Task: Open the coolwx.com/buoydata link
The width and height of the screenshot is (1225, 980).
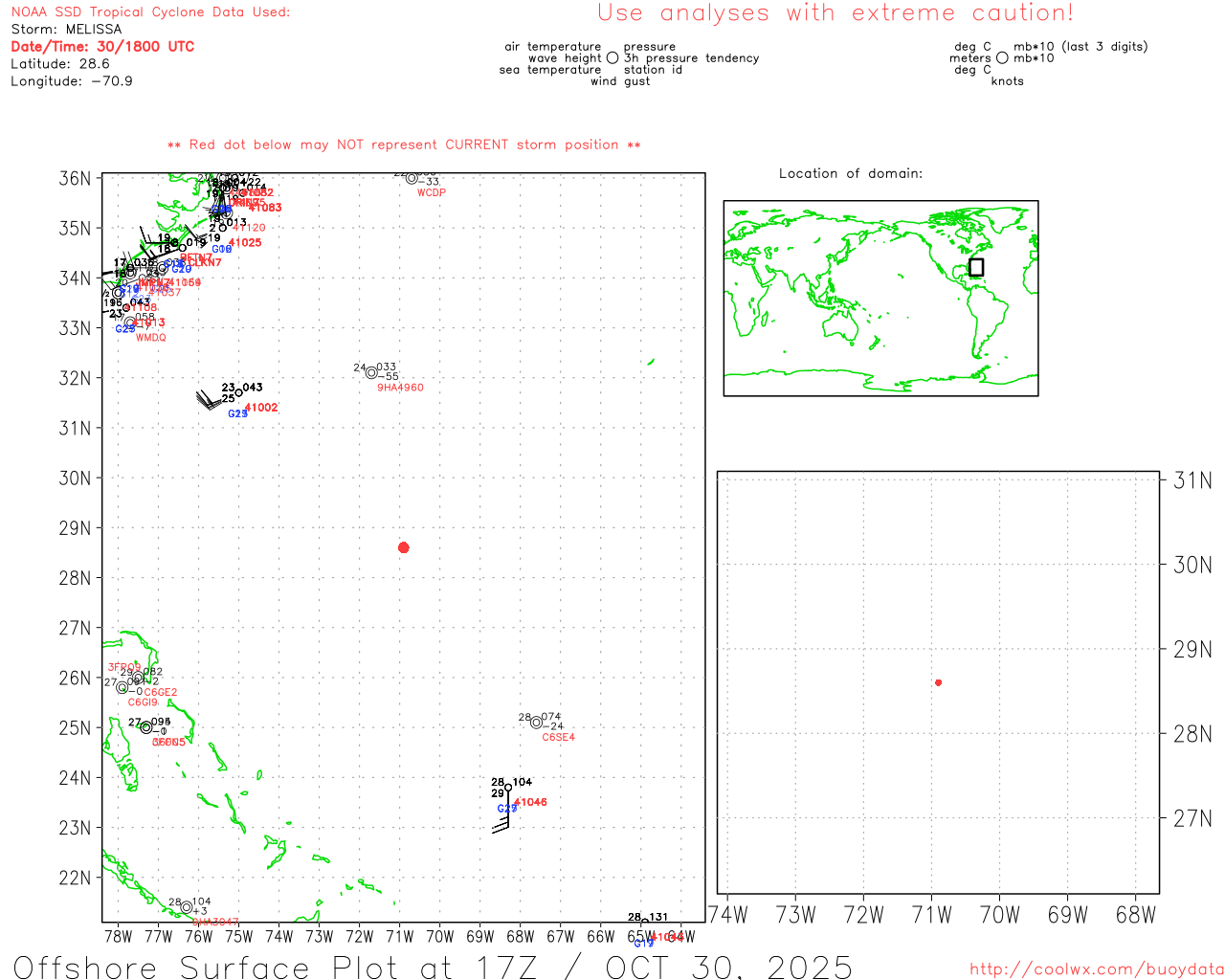Action: click(1096, 969)
